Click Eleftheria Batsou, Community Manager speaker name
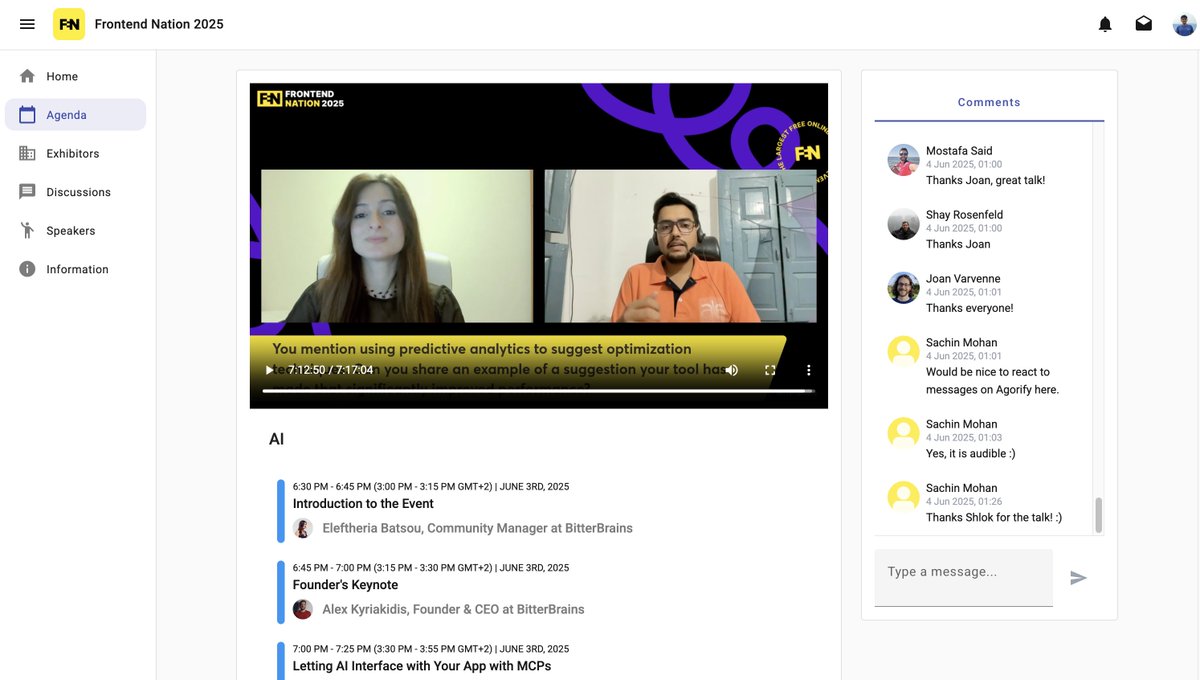Viewport: 1200px width, 680px height. 477,528
